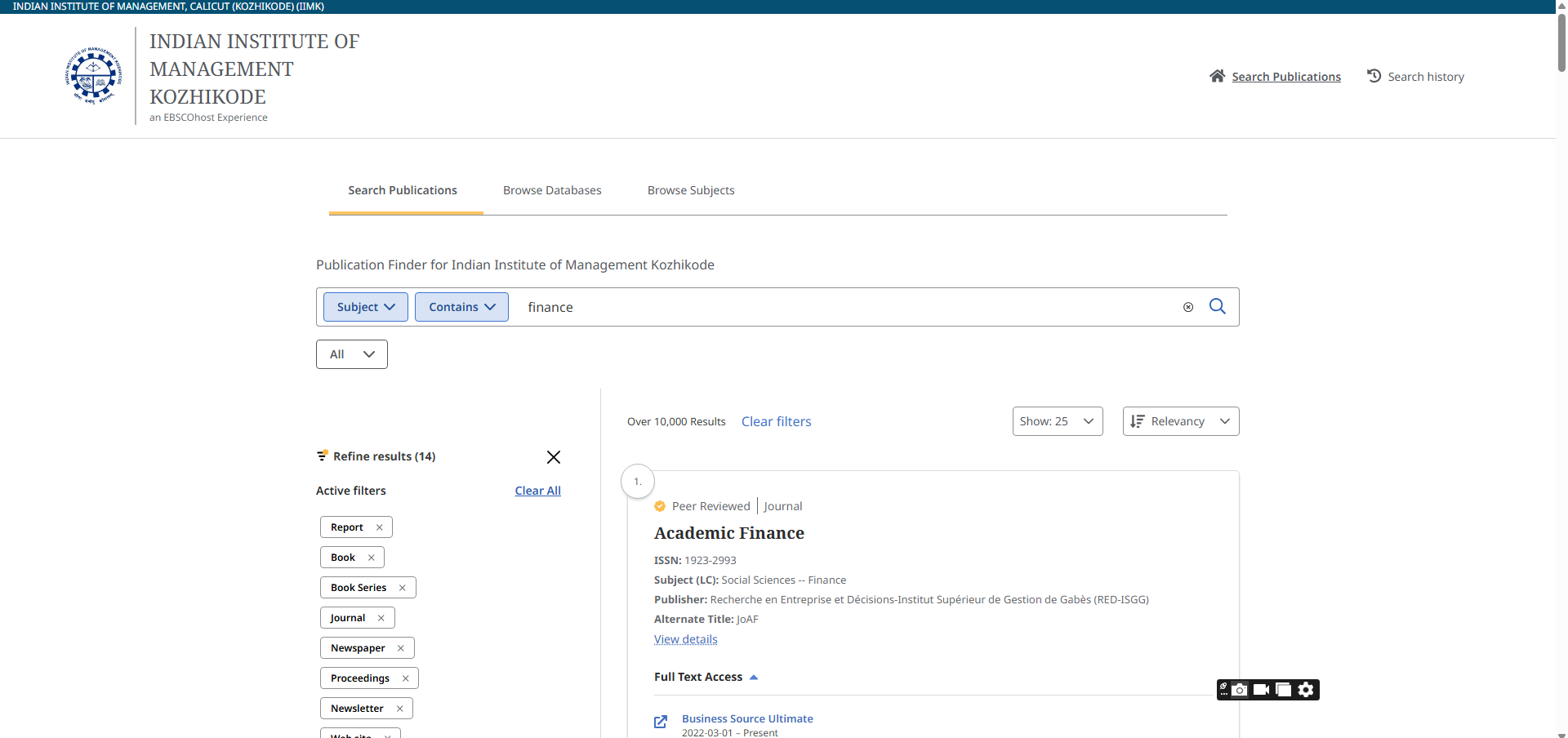
Task: Close the Refine results panel
Action: click(553, 457)
